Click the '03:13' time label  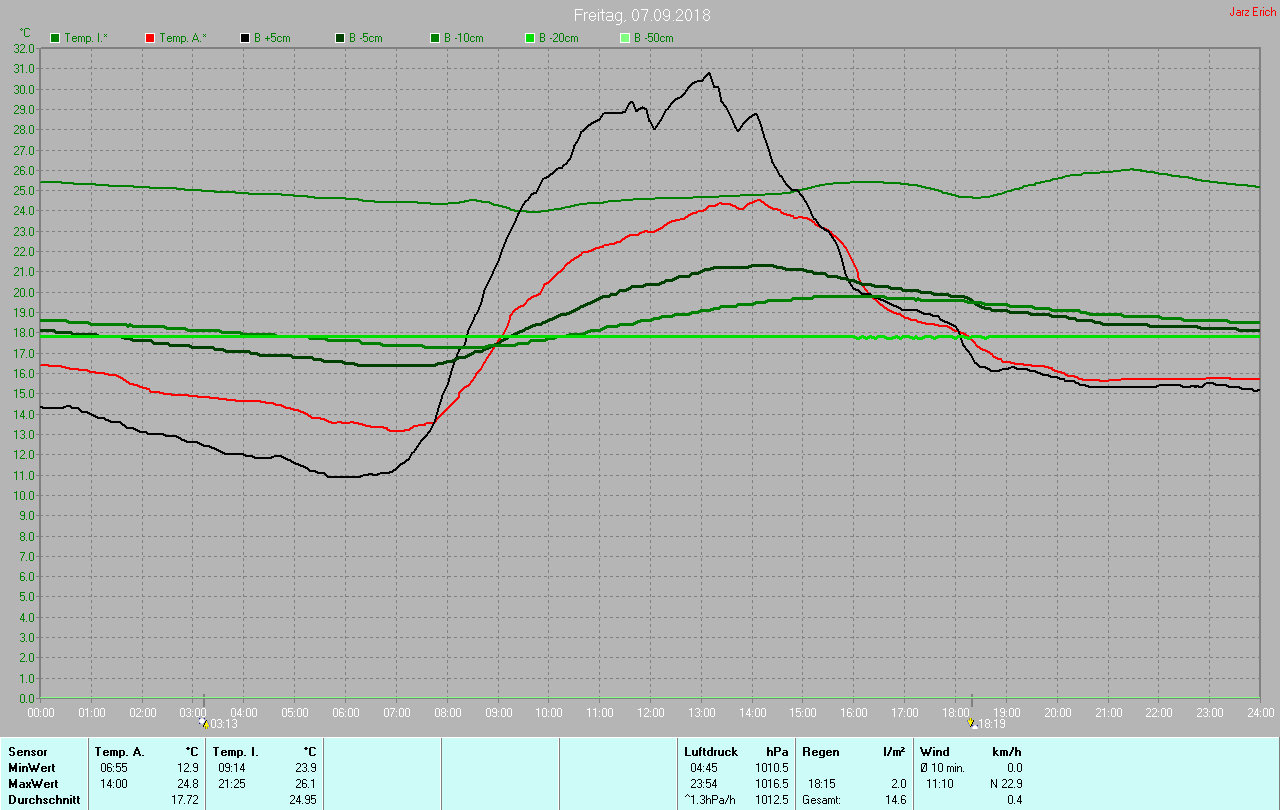[223, 723]
